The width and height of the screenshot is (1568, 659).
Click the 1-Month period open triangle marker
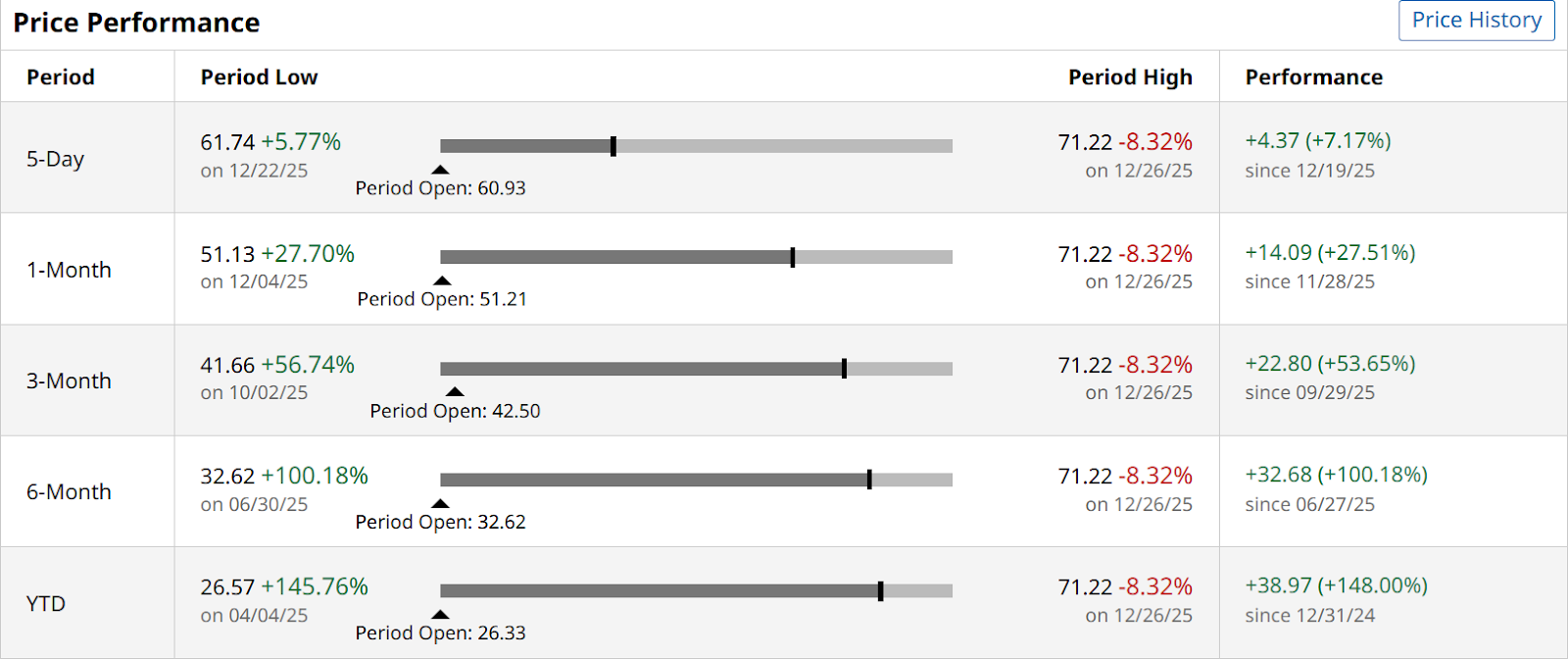click(443, 280)
